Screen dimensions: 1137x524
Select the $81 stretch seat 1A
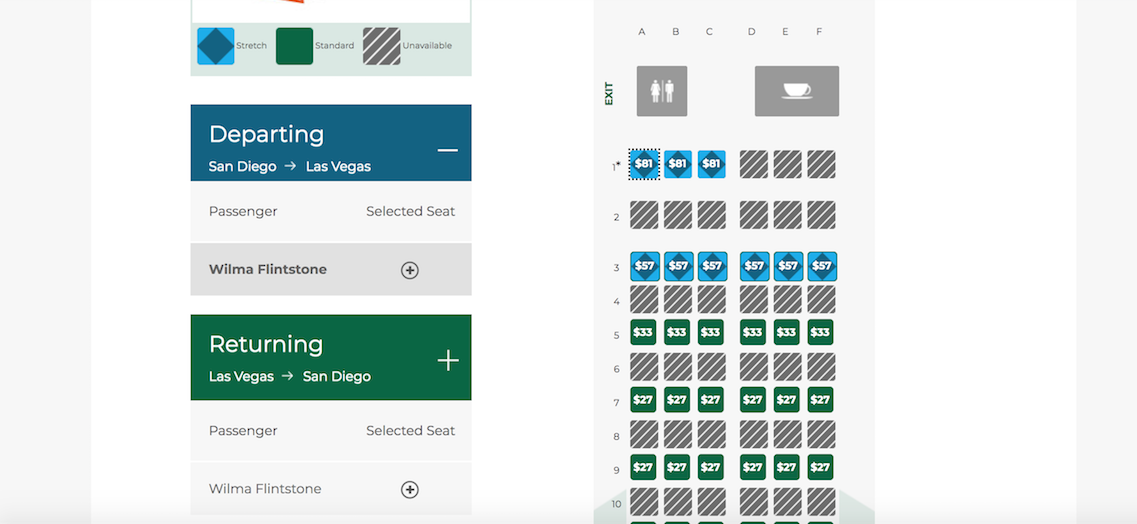(x=644, y=164)
